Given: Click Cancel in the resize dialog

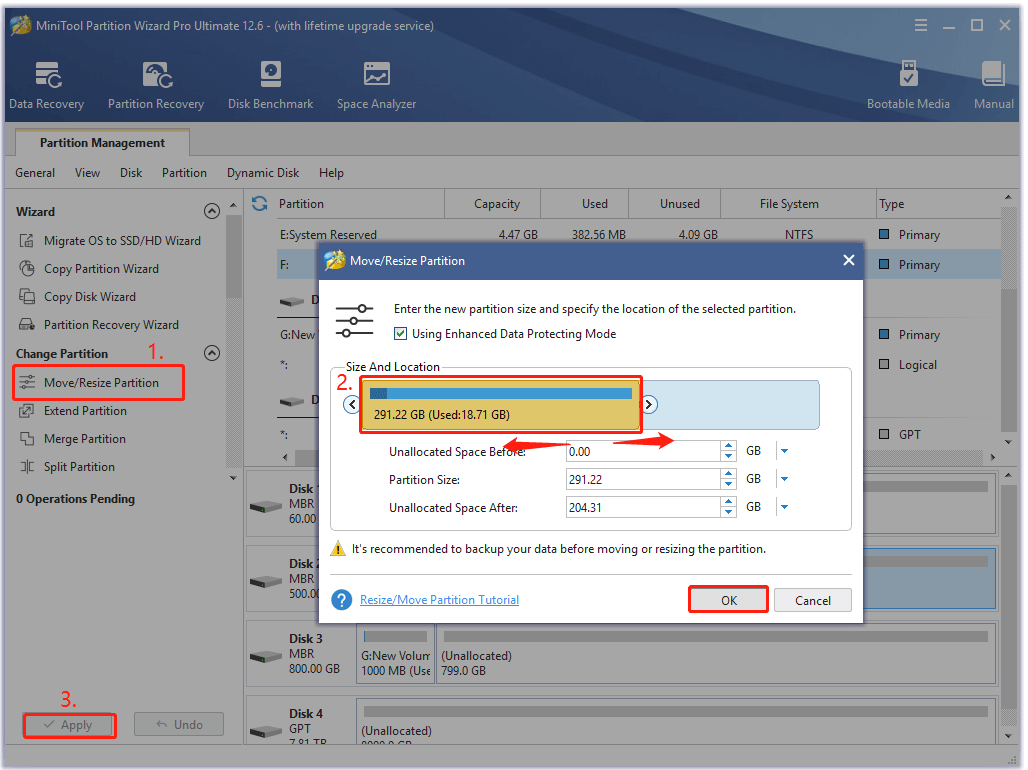Looking at the screenshot, I should [813, 600].
